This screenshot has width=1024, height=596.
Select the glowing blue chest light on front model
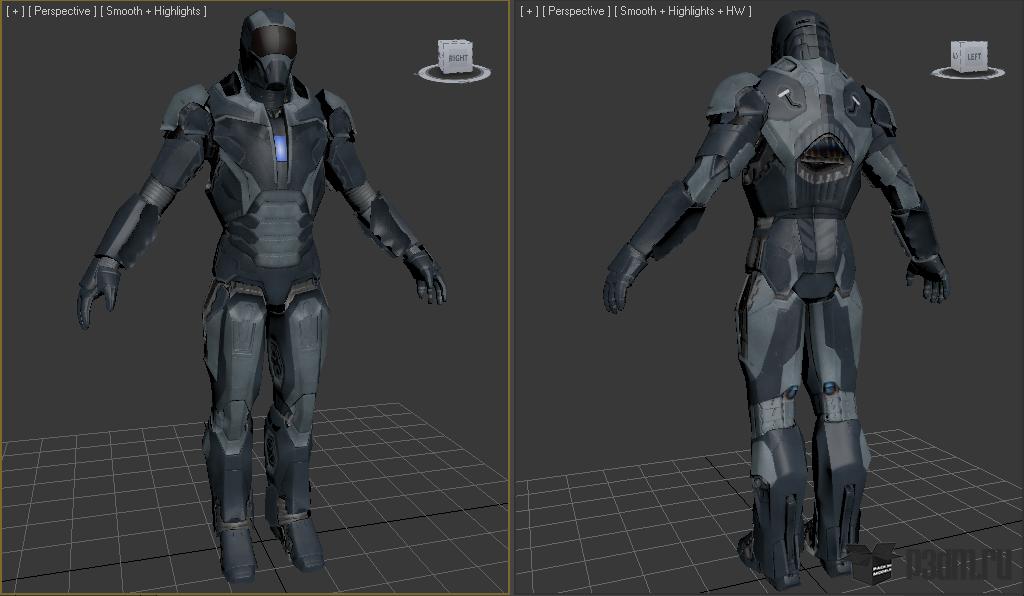coord(281,148)
